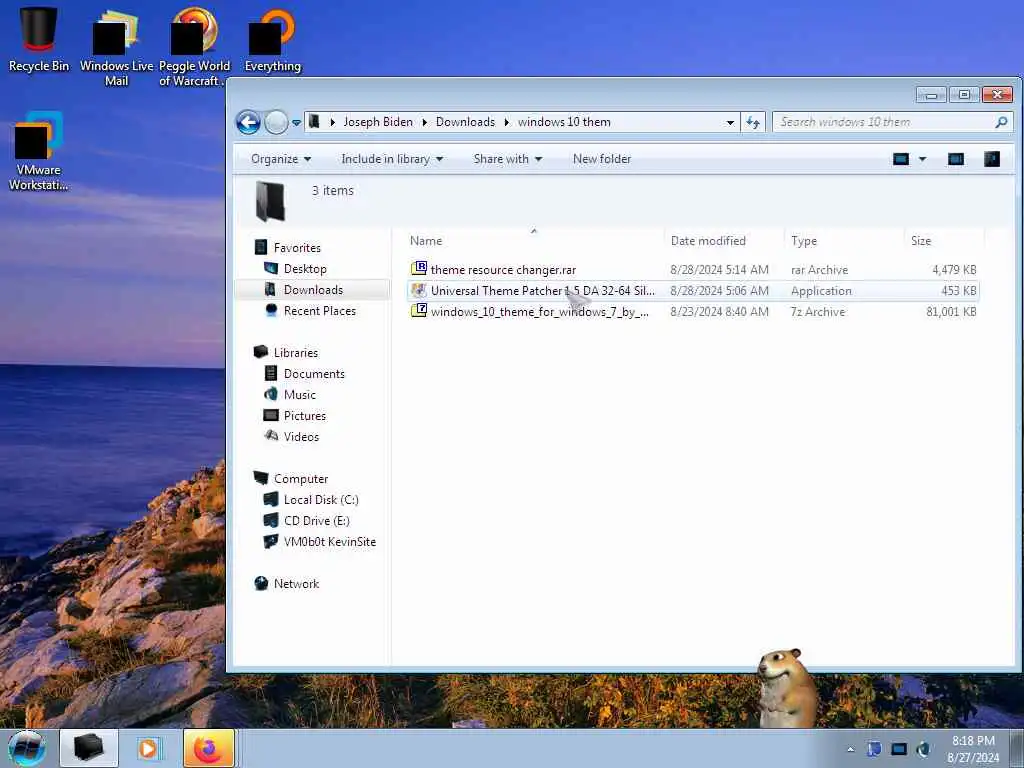This screenshot has height=768, width=1024.
Task: Click volume speaker tray icon
Action: click(923, 749)
